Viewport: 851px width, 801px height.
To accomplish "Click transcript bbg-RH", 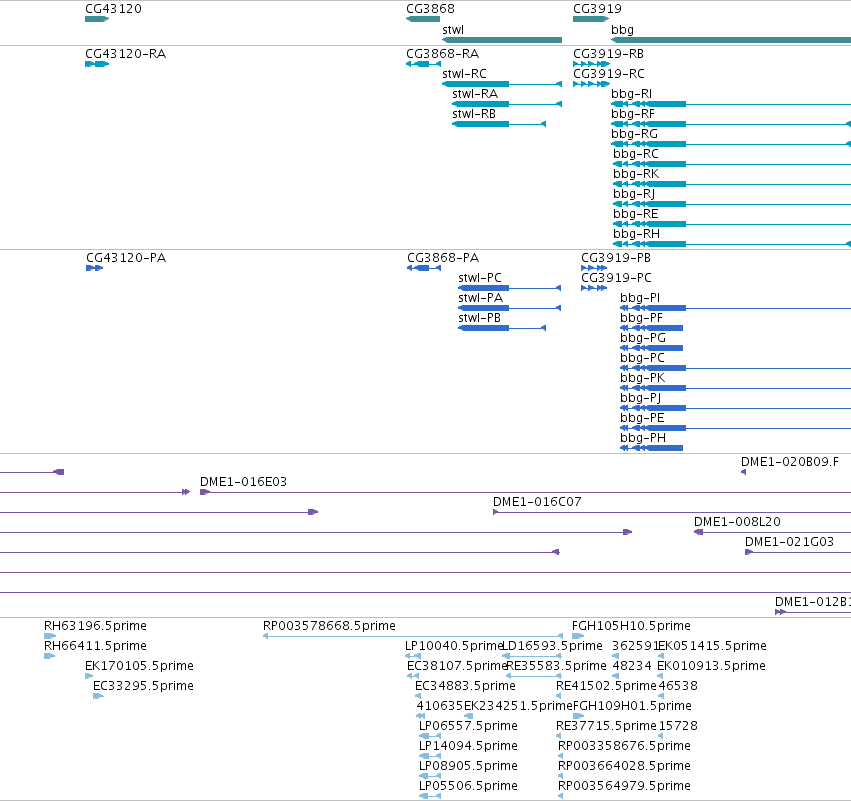I will (637, 234).
